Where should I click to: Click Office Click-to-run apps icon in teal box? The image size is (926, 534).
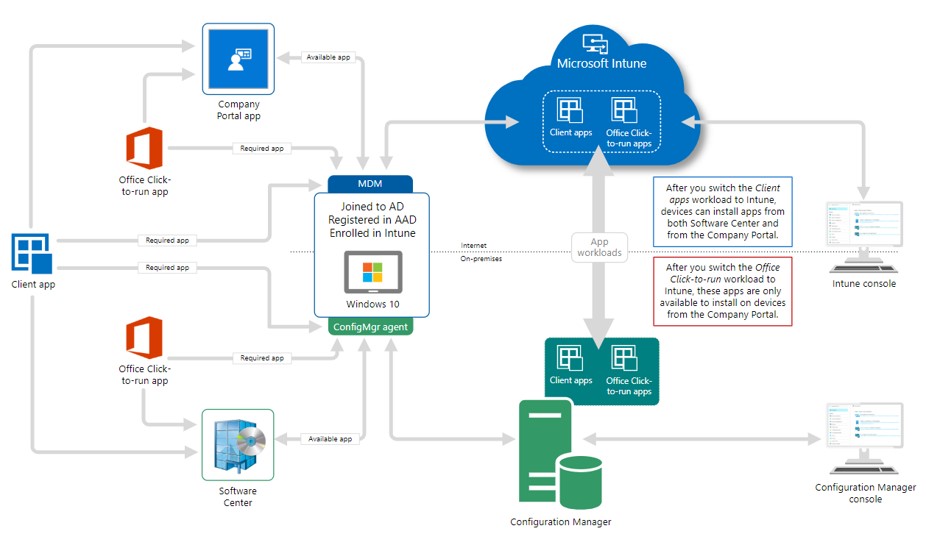[624, 358]
